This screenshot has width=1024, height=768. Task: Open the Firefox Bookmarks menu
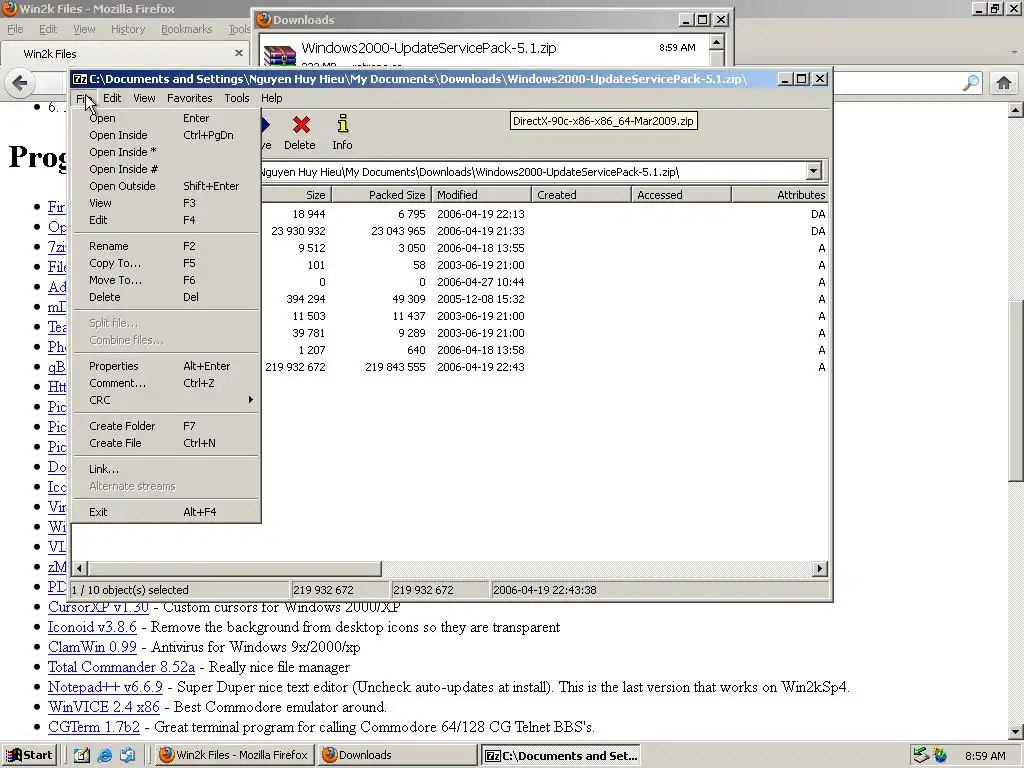pos(187,29)
